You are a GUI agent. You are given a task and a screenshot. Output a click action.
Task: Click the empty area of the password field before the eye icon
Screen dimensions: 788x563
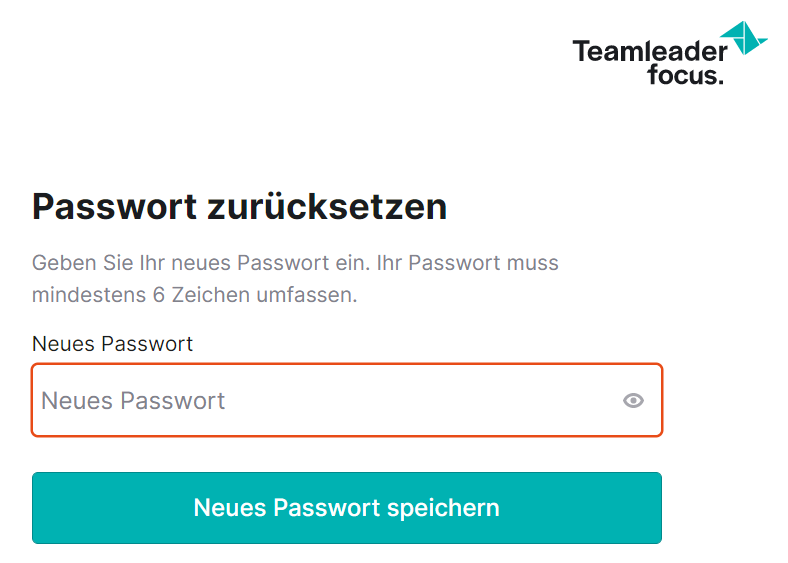coord(422,401)
